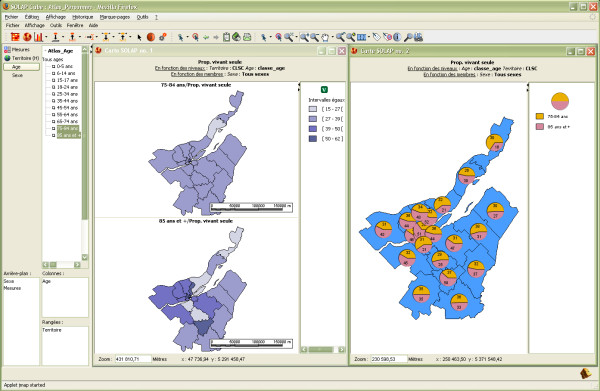This screenshot has height=391, width=600.
Task: Select the globe map display icon
Action: (27, 37)
